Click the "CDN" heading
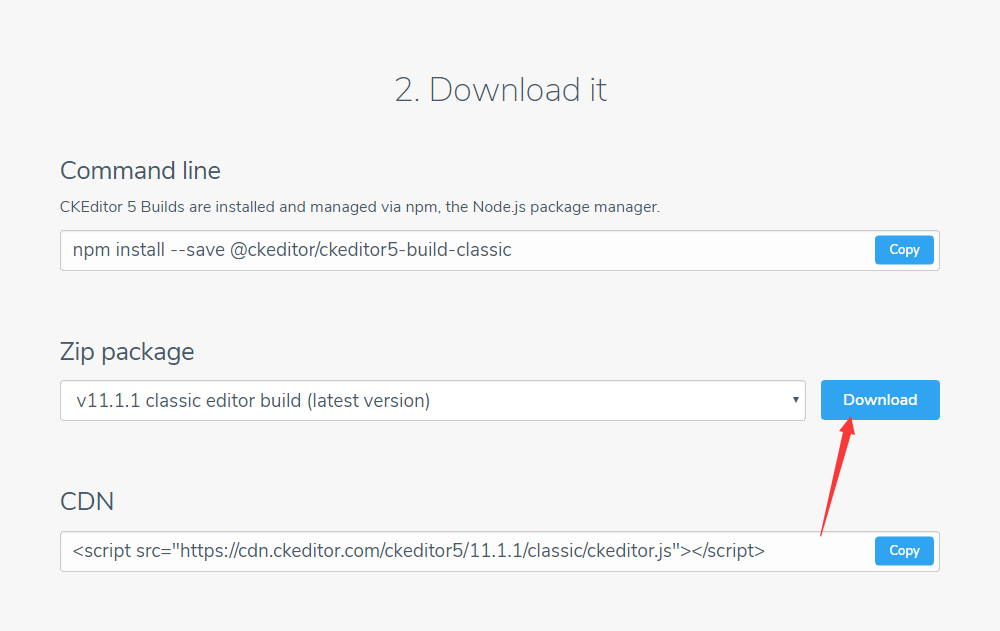This screenshot has width=1000, height=631. [87, 501]
